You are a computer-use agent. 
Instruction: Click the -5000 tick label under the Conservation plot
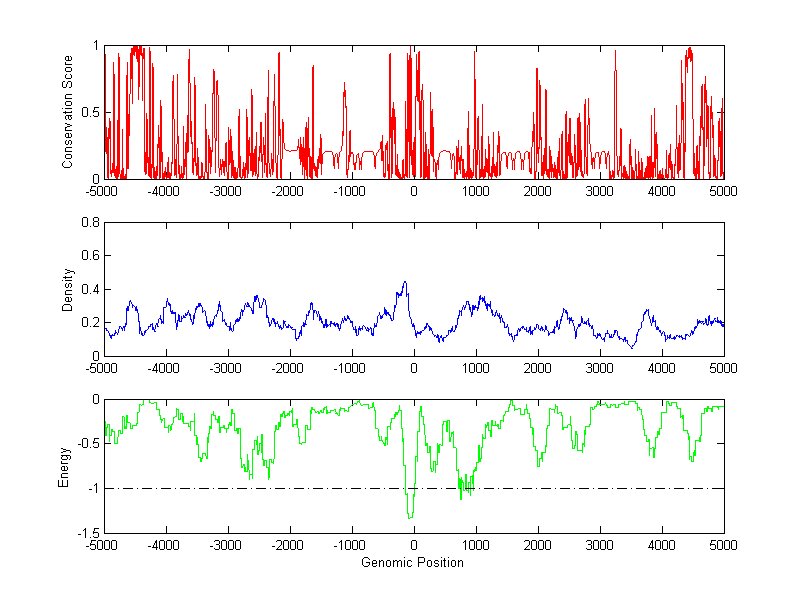coord(103,191)
